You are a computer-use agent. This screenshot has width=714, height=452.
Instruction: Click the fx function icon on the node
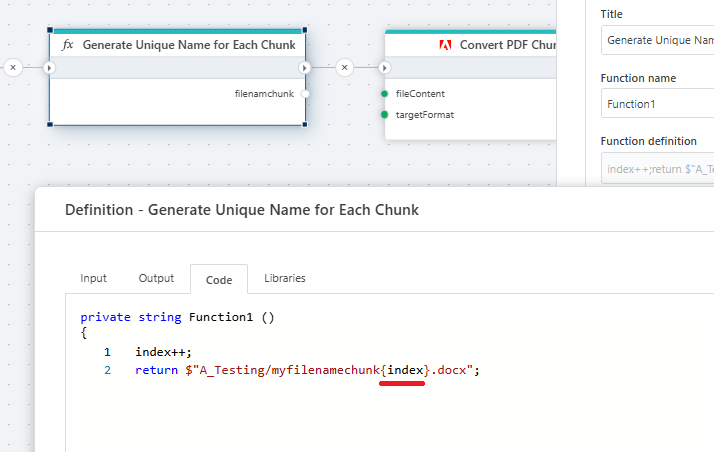(68, 45)
